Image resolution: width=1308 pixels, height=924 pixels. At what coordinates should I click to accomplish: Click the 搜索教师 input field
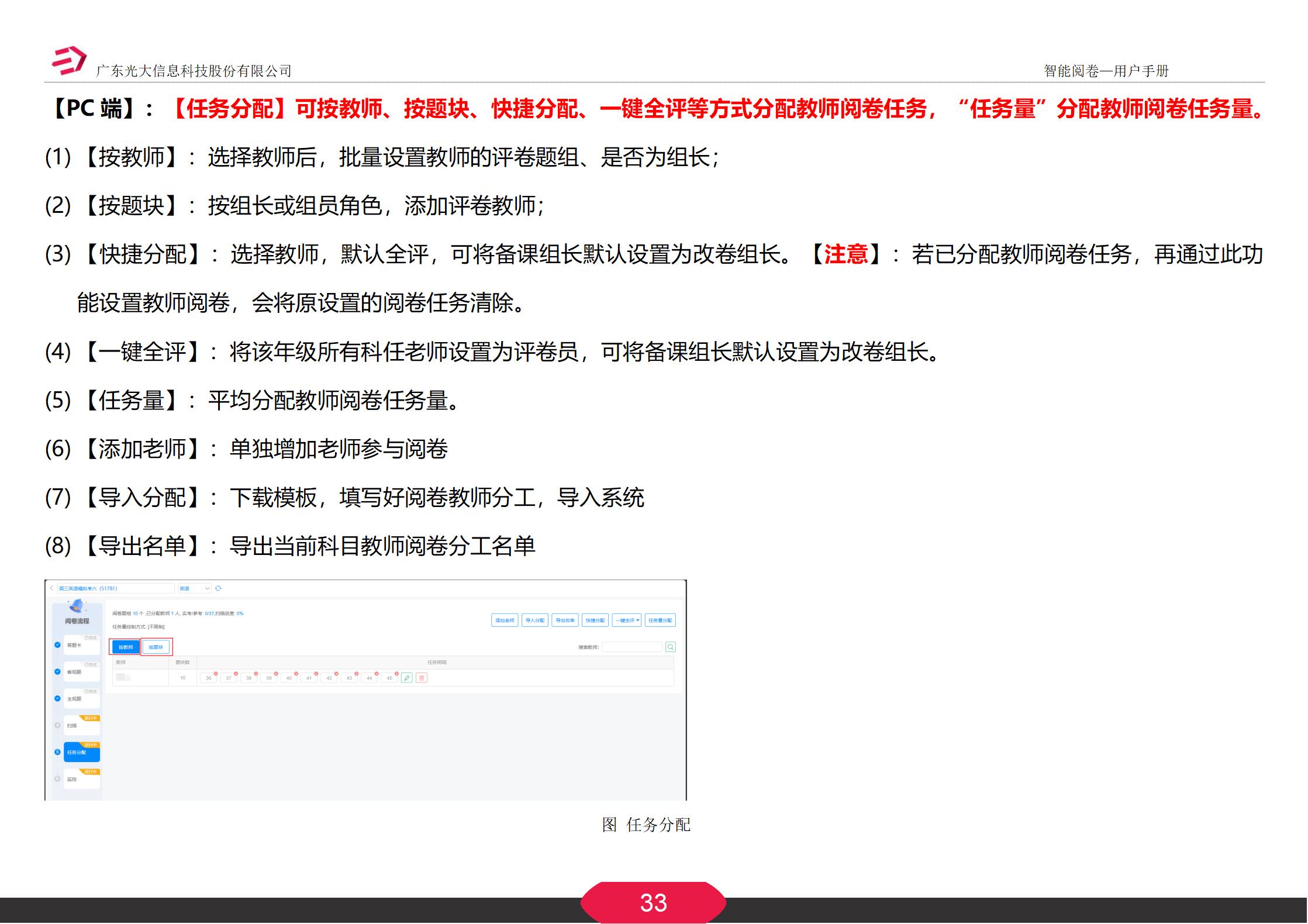(x=633, y=646)
